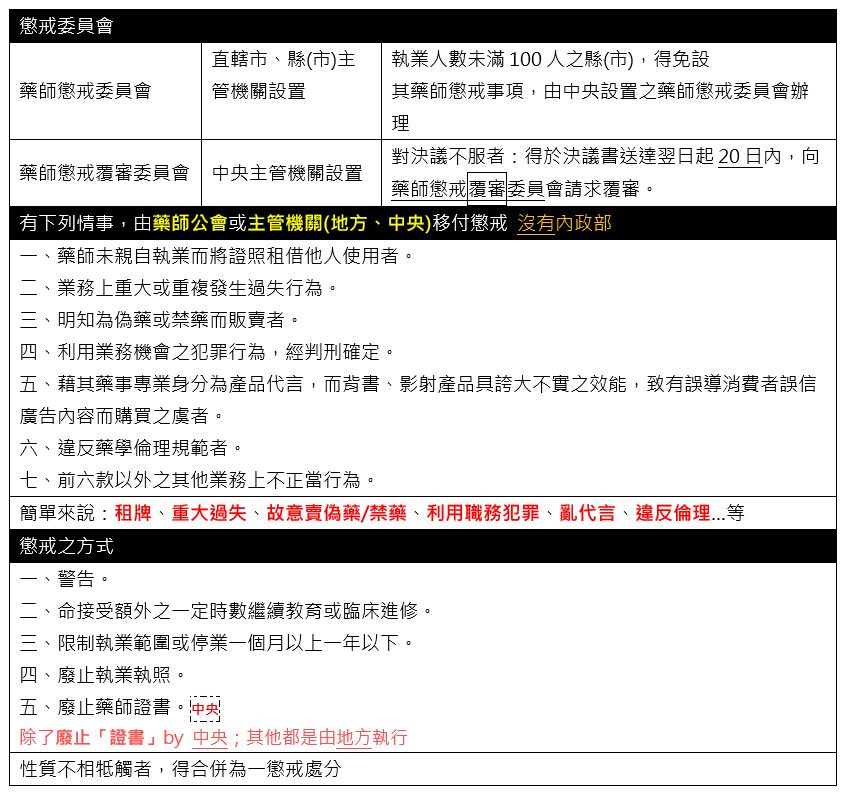Click the 中央主管機關設置 cell
The height and width of the screenshot is (794, 844).
coord(287,173)
